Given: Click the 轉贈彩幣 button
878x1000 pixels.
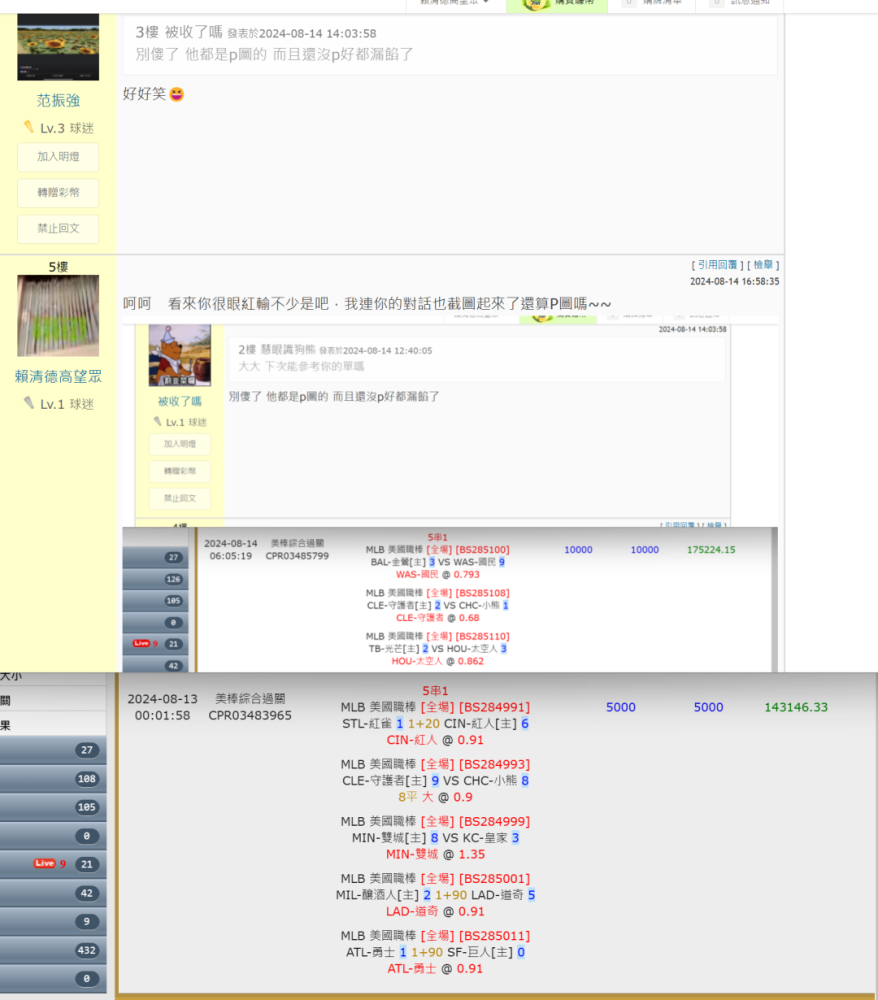Looking at the screenshot, I should (58, 192).
